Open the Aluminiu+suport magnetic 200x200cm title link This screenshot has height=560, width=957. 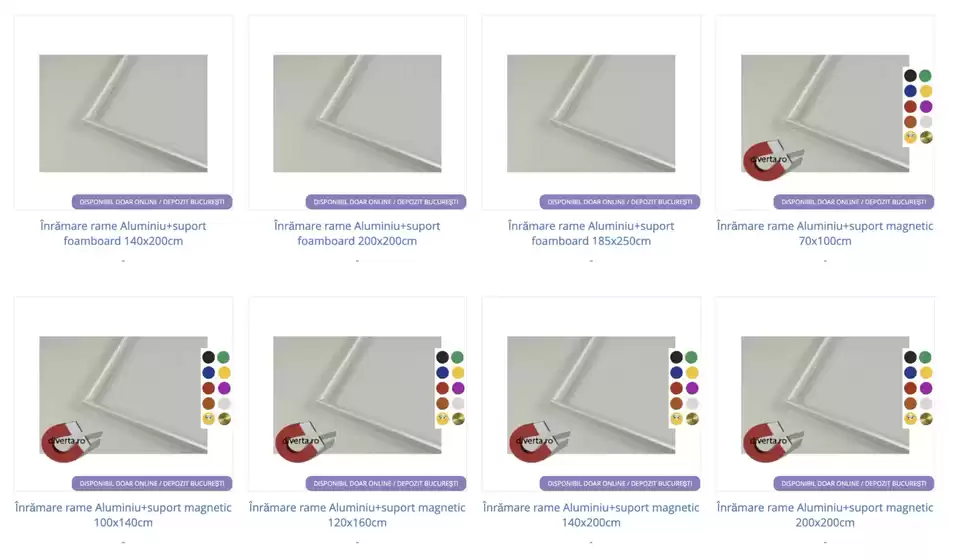click(825, 515)
